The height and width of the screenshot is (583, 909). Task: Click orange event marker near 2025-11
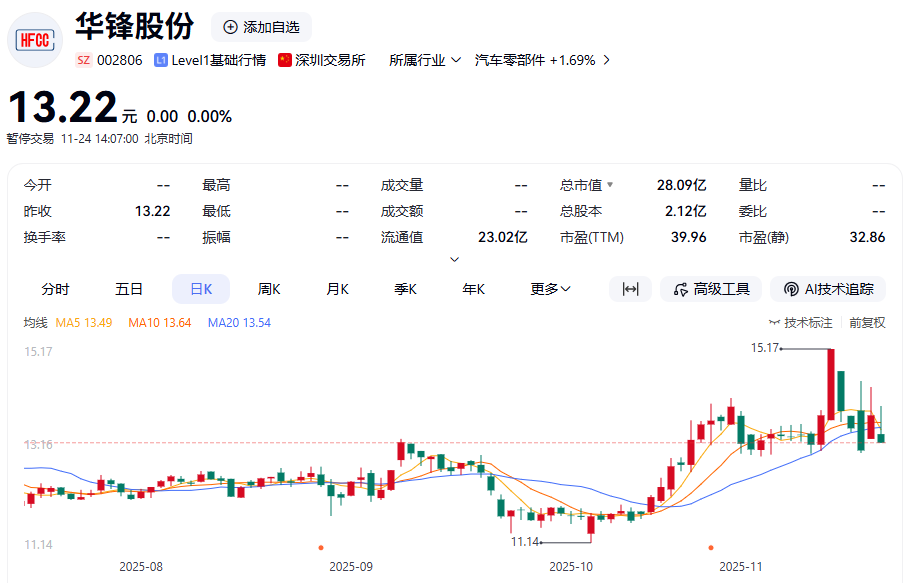pos(711,547)
